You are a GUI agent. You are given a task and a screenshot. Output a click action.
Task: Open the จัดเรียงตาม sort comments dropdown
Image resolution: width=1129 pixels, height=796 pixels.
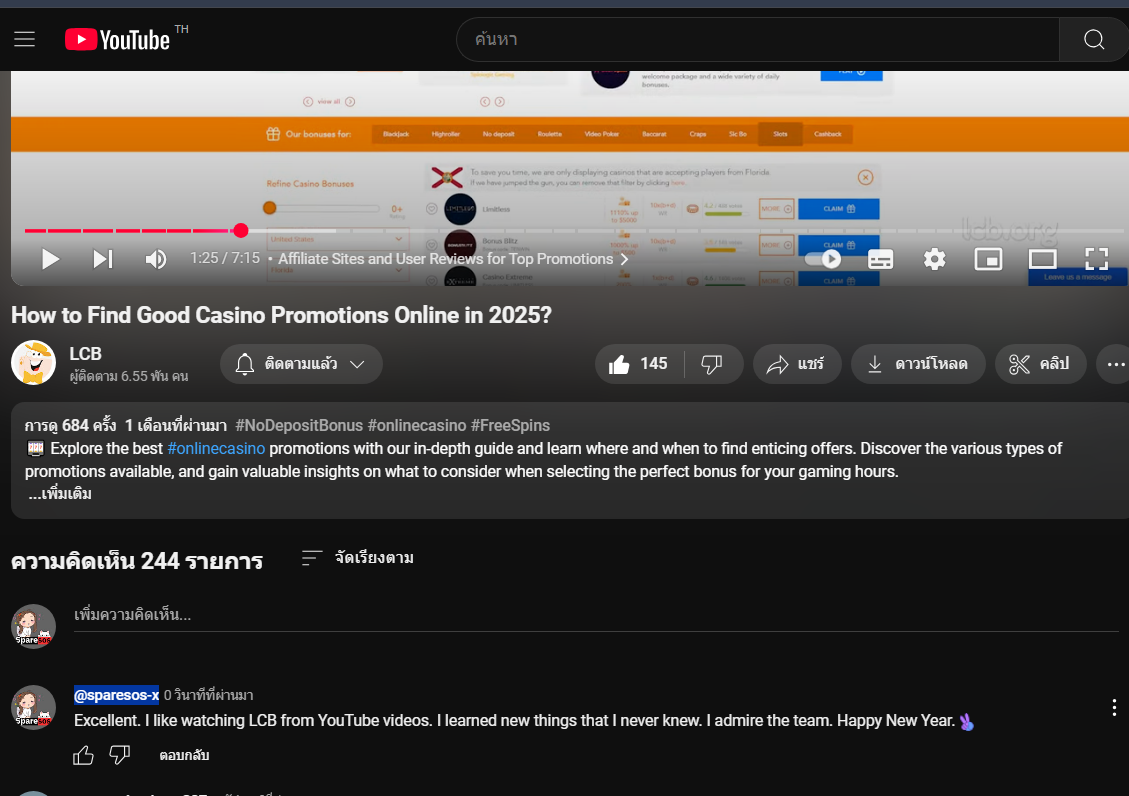(358, 558)
